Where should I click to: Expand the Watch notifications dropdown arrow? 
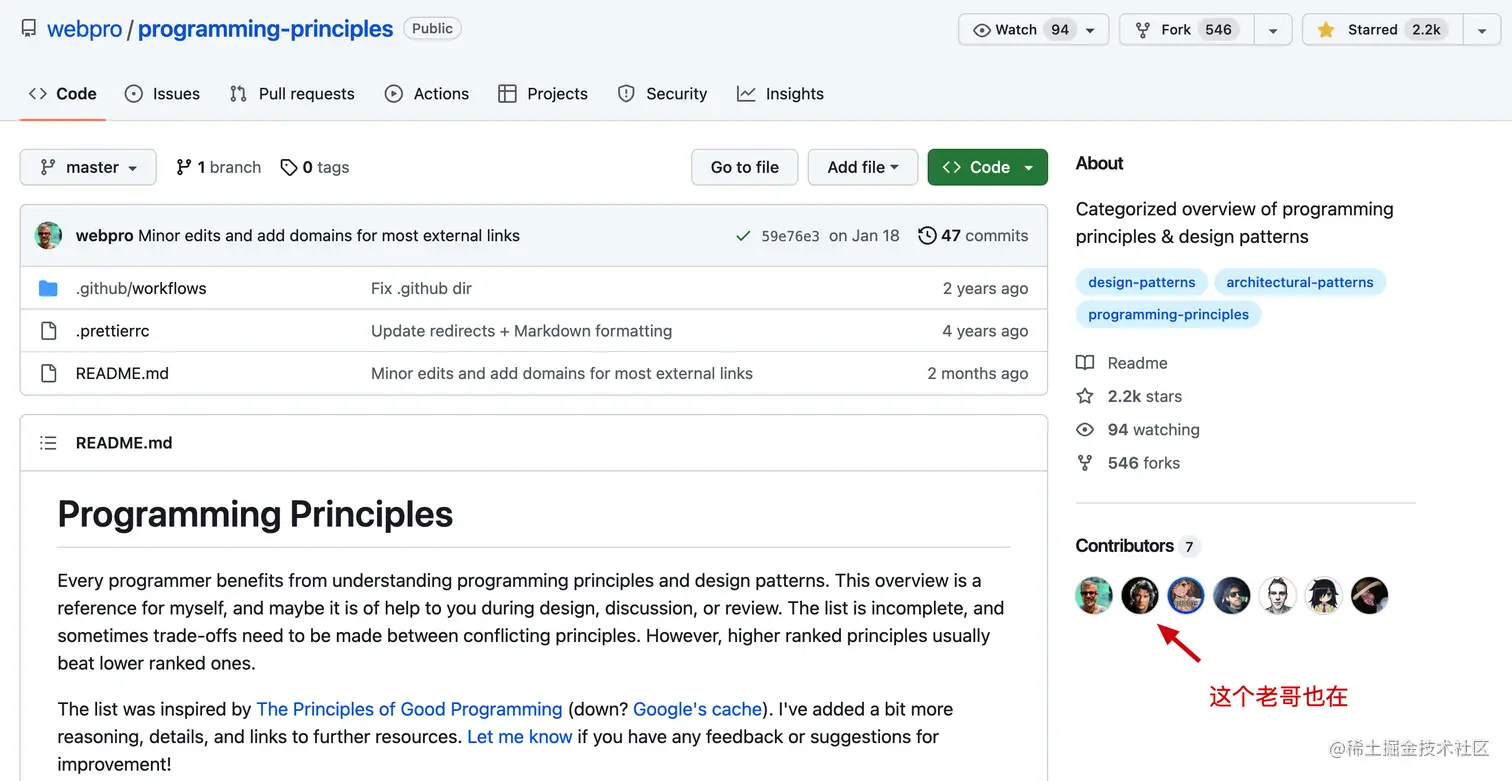point(1091,30)
